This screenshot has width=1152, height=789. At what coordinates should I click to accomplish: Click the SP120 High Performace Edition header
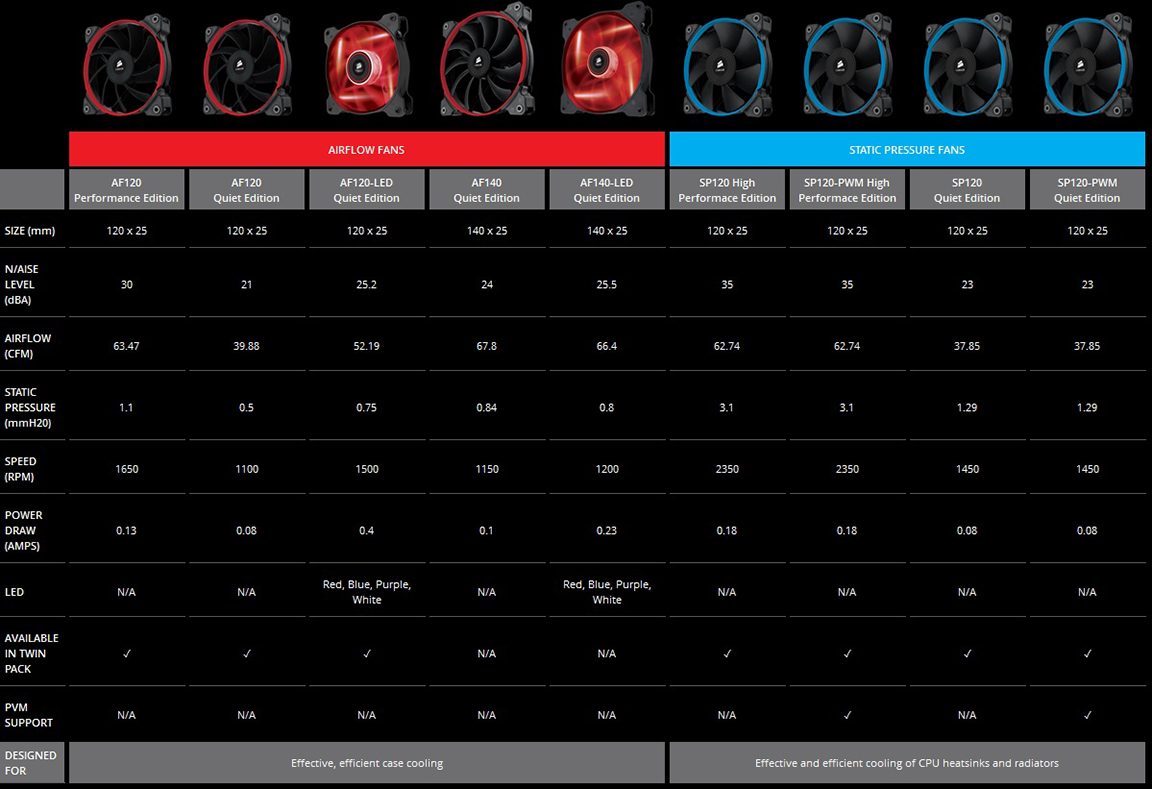pyautogui.click(x=727, y=190)
